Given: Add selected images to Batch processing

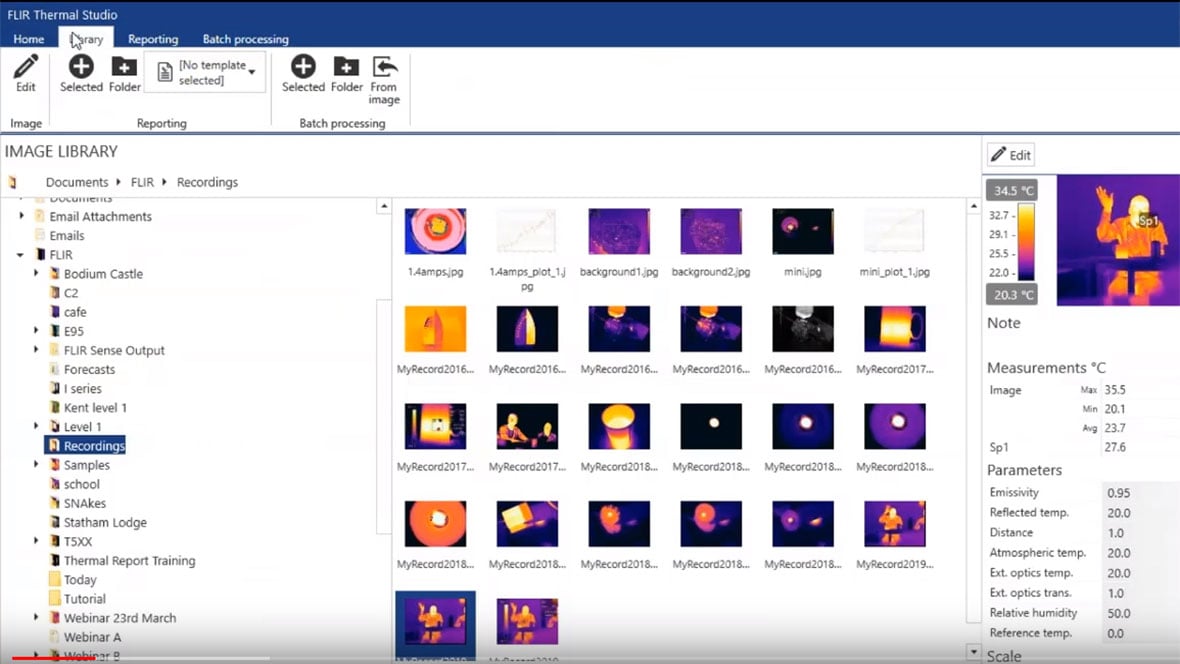Looking at the screenshot, I should pyautogui.click(x=303, y=68).
